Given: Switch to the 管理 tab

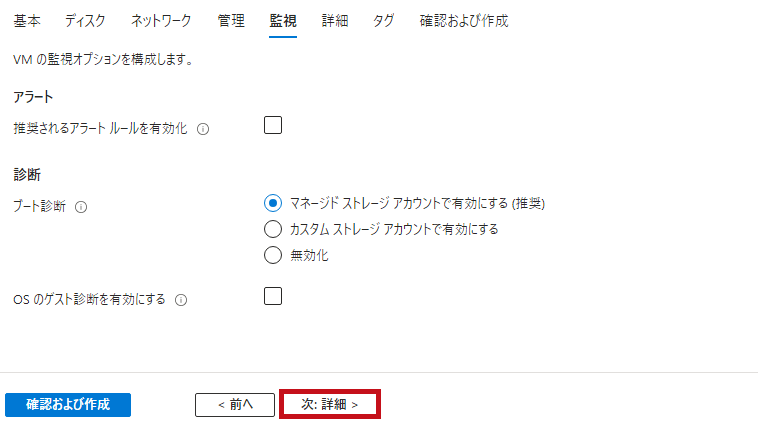Looking at the screenshot, I should point(231,21).
